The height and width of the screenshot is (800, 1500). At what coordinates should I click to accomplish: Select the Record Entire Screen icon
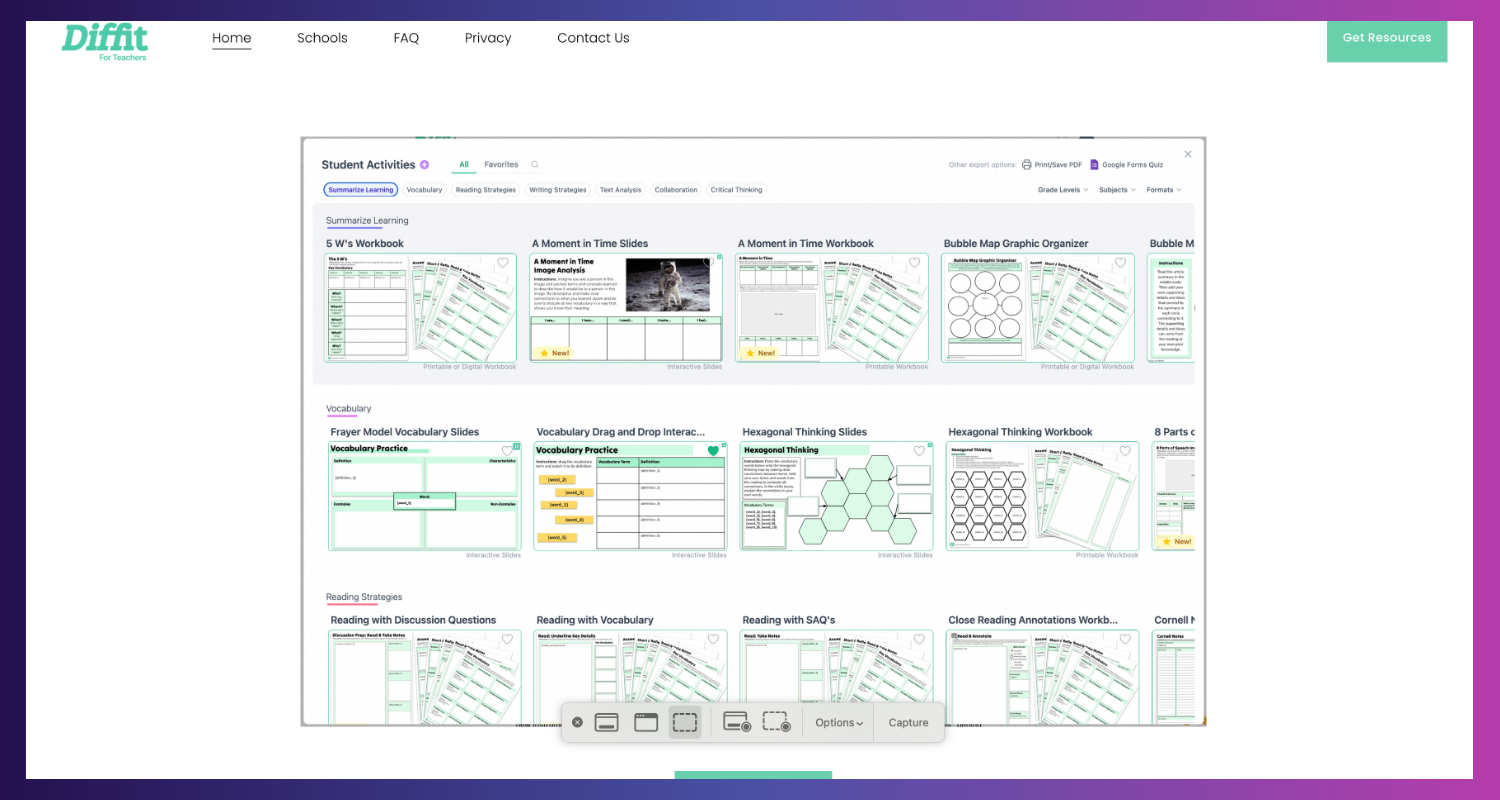point(736,722)
